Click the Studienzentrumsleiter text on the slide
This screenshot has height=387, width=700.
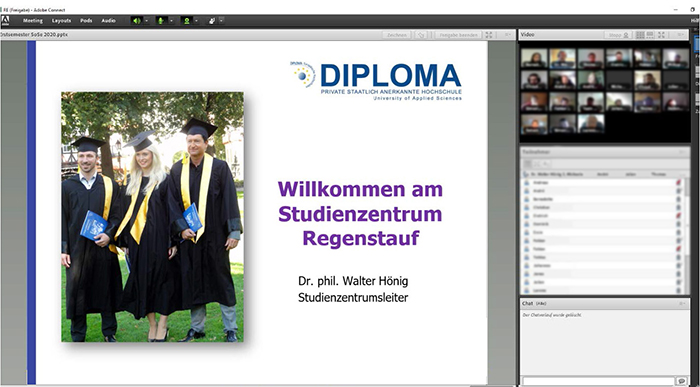[x=353, y=297]
